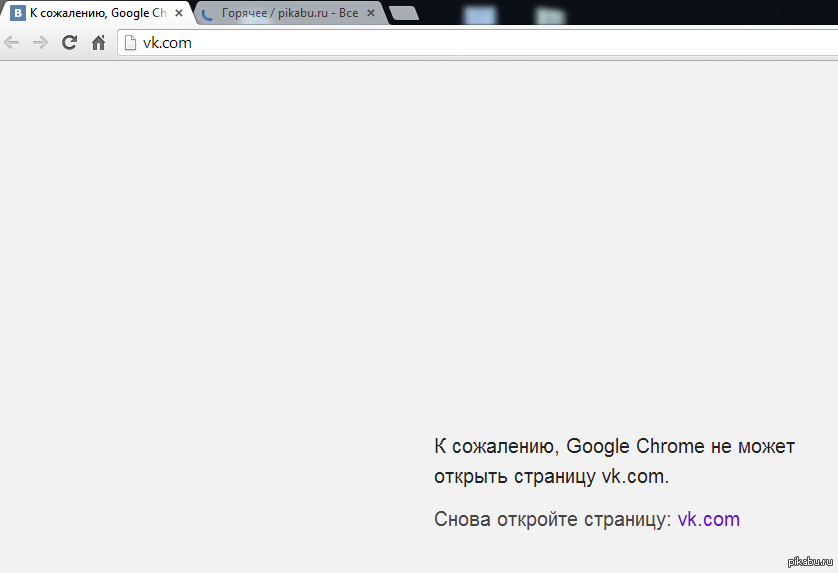The width and height of the screenshot is (838, 573).
Task: Select the 'К сожалению, Google Ch' tab
Action: pos(97,13)
